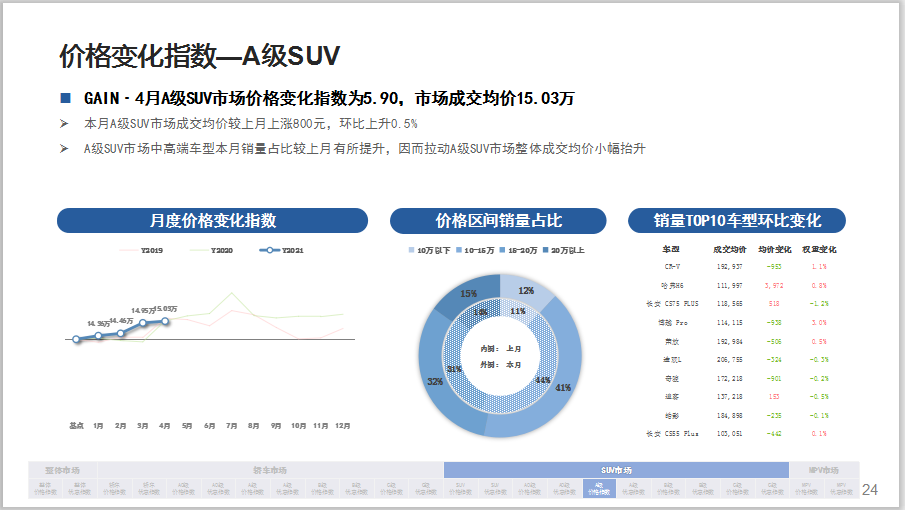Click the 10万以下 legend square
905x510 pixels.
pyautogui.click(x=412, y=250)
